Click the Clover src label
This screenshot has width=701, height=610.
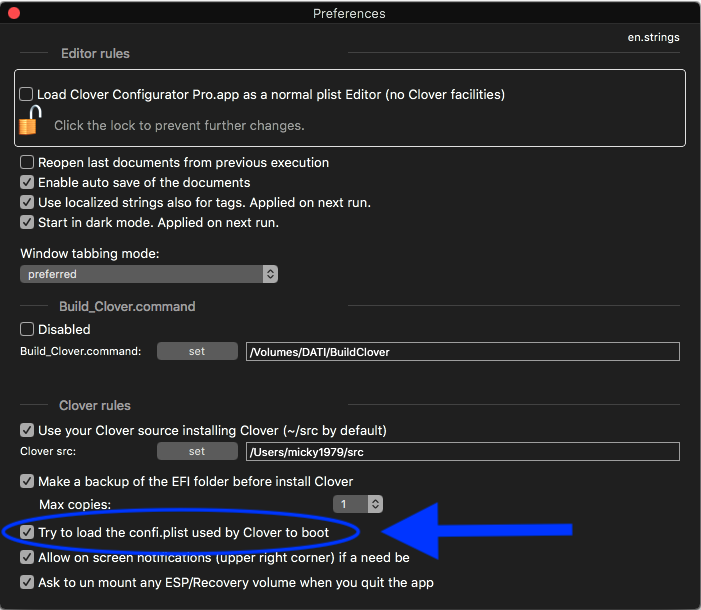(48, 452)
